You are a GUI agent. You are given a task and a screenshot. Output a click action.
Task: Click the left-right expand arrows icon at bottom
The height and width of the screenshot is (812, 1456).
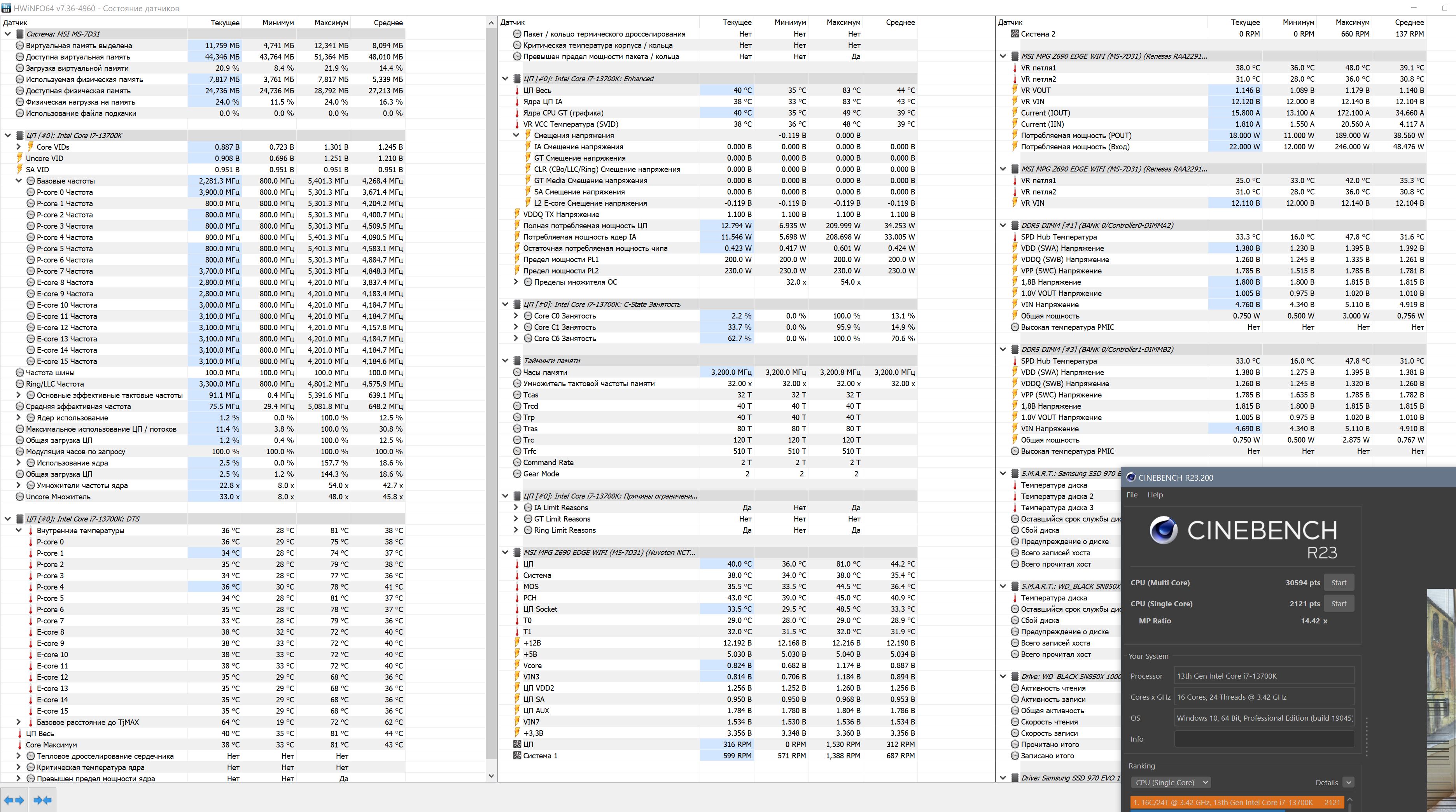point(14,800)
